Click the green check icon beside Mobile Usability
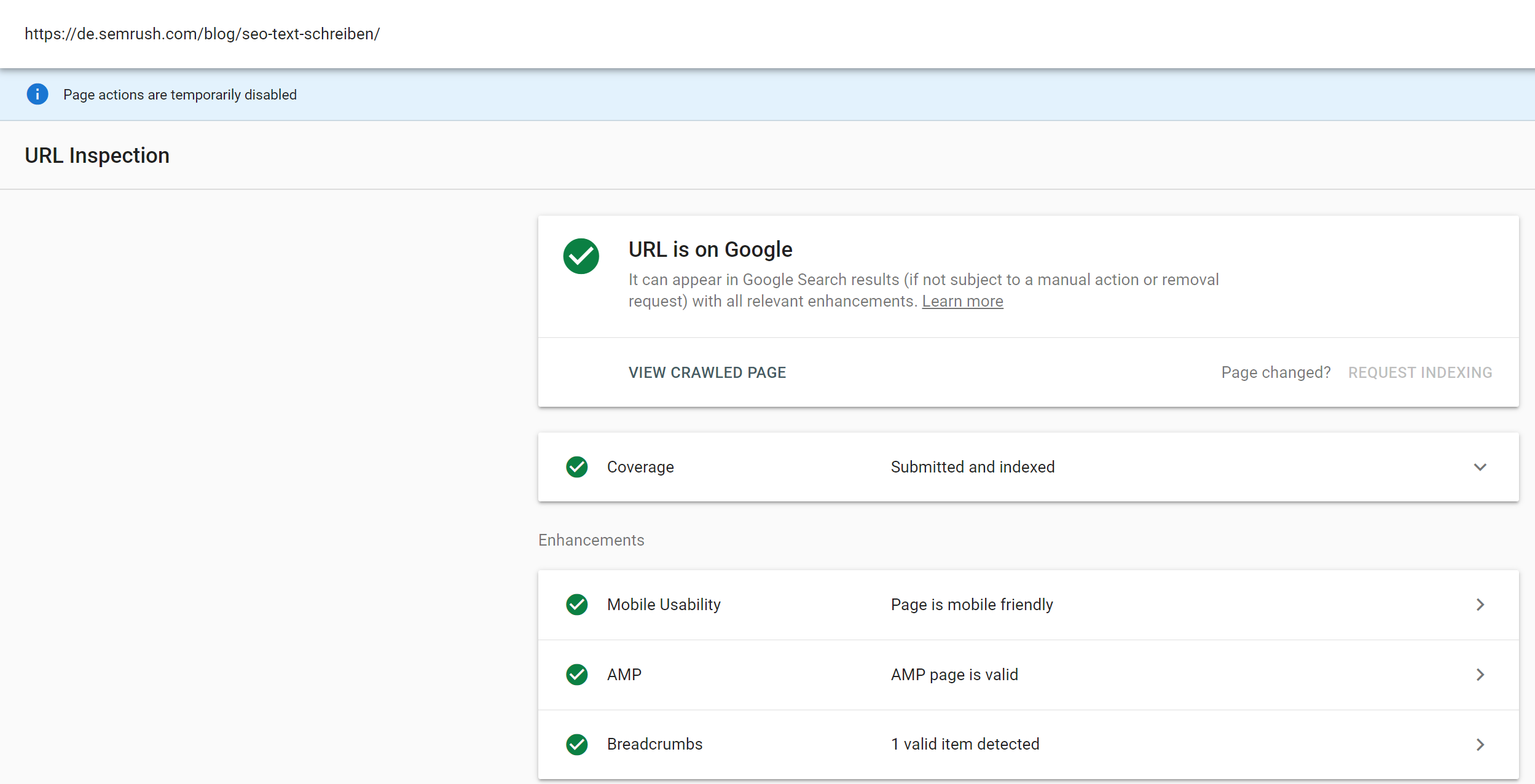The height and width of the screenshot is (784, 1535). (x=576, y=605)
